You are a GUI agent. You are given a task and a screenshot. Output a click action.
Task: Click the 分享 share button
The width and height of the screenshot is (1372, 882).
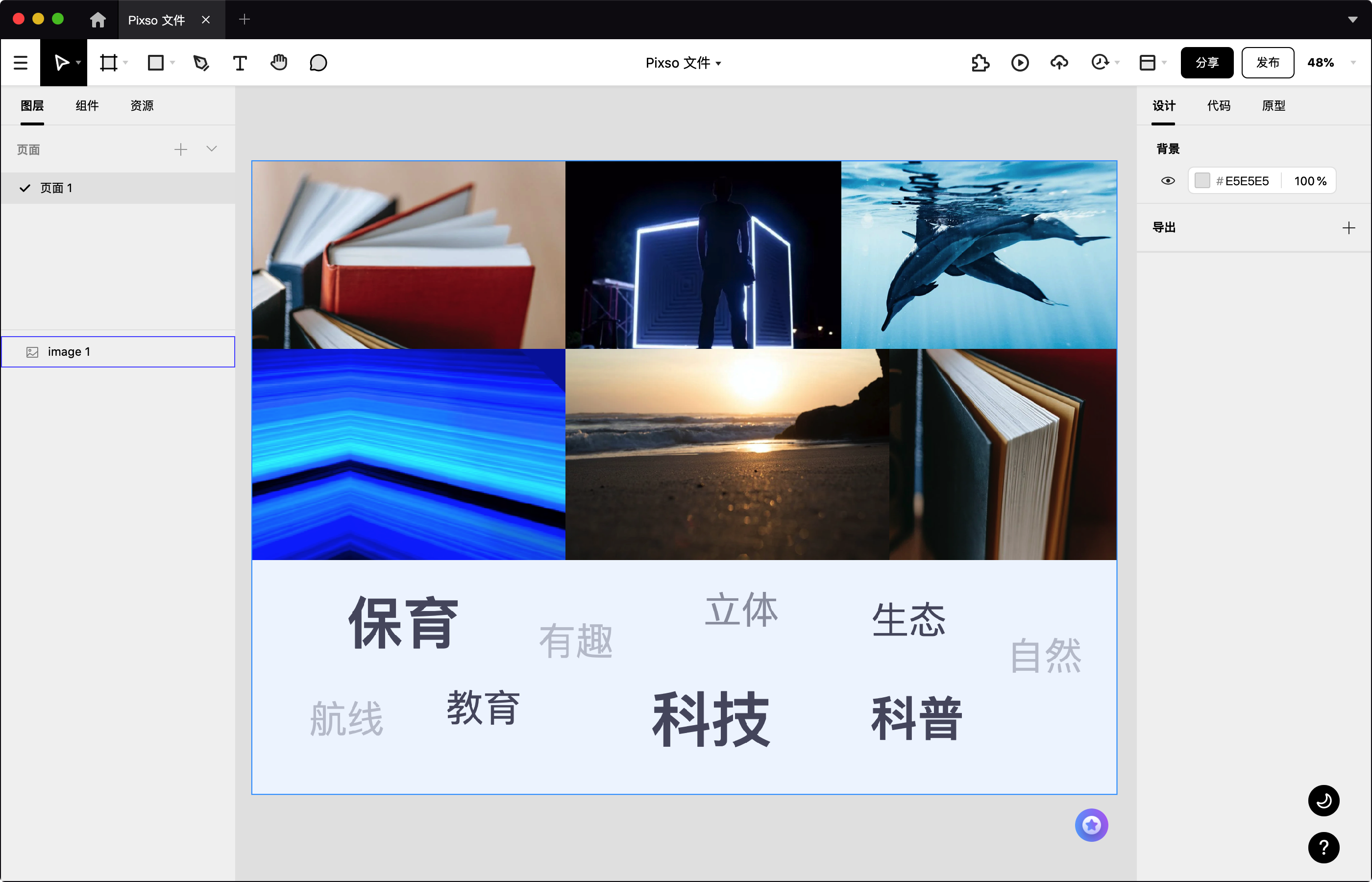tap(1207, 62)
